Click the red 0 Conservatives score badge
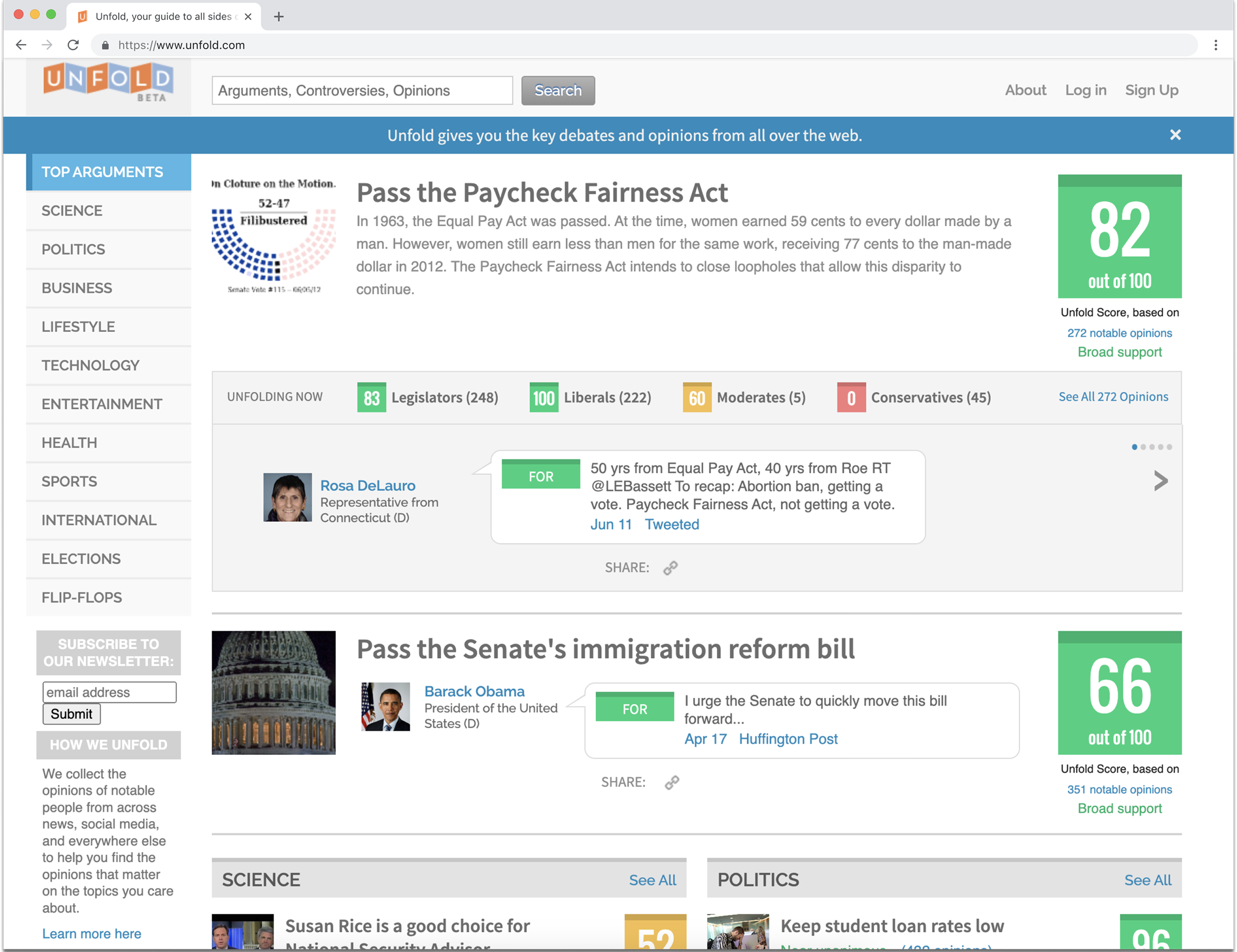Image resolution: width=1237 pixels, height=952 pixels. click(x=851, y=397)
